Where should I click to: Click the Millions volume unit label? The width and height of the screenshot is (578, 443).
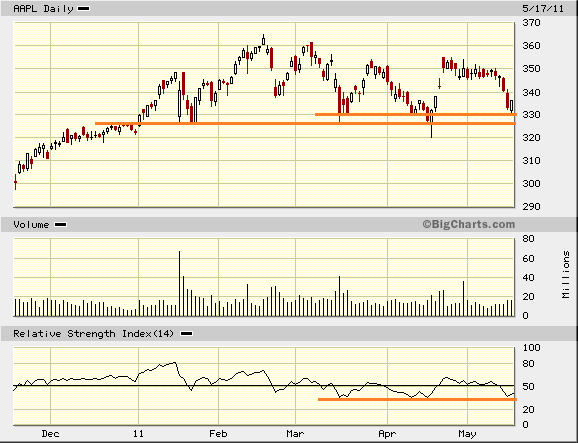[566, 275]
